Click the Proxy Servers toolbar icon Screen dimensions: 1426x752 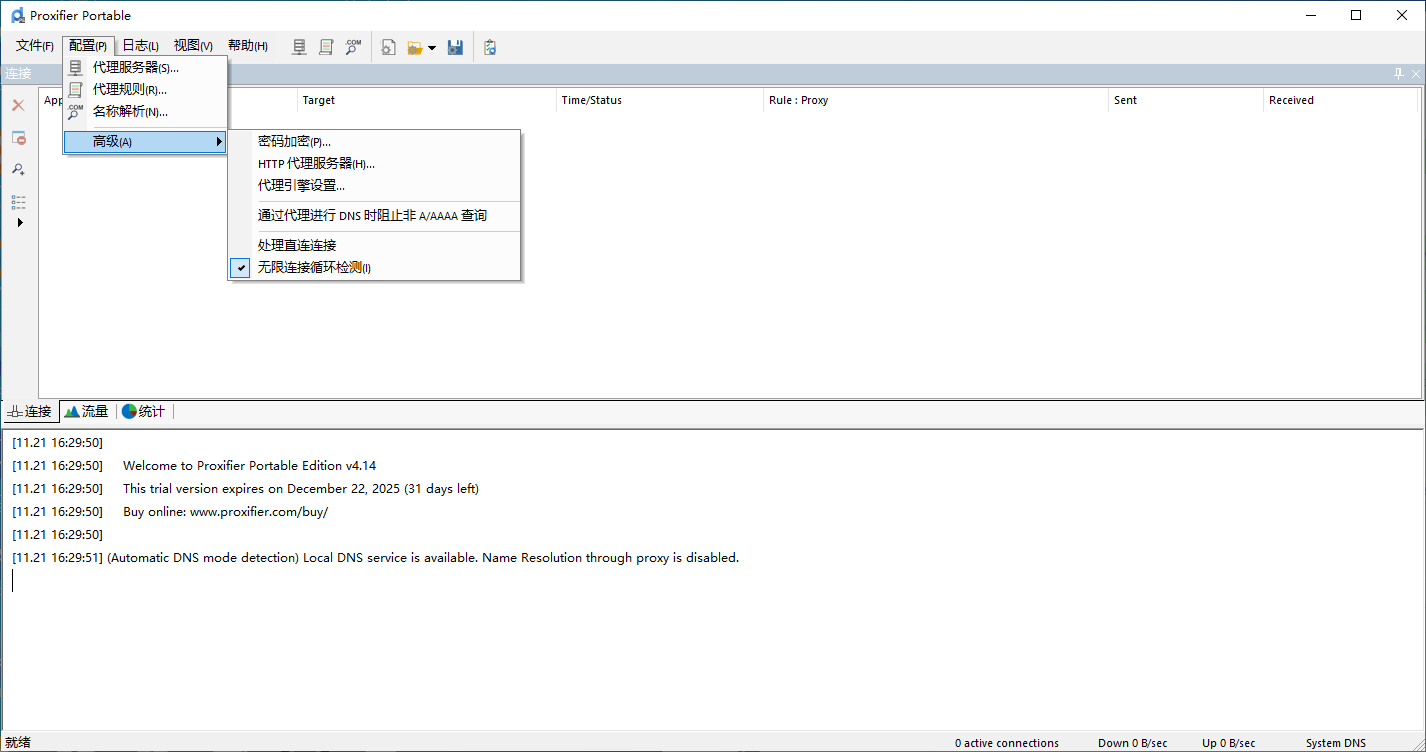tap(299, 47)
